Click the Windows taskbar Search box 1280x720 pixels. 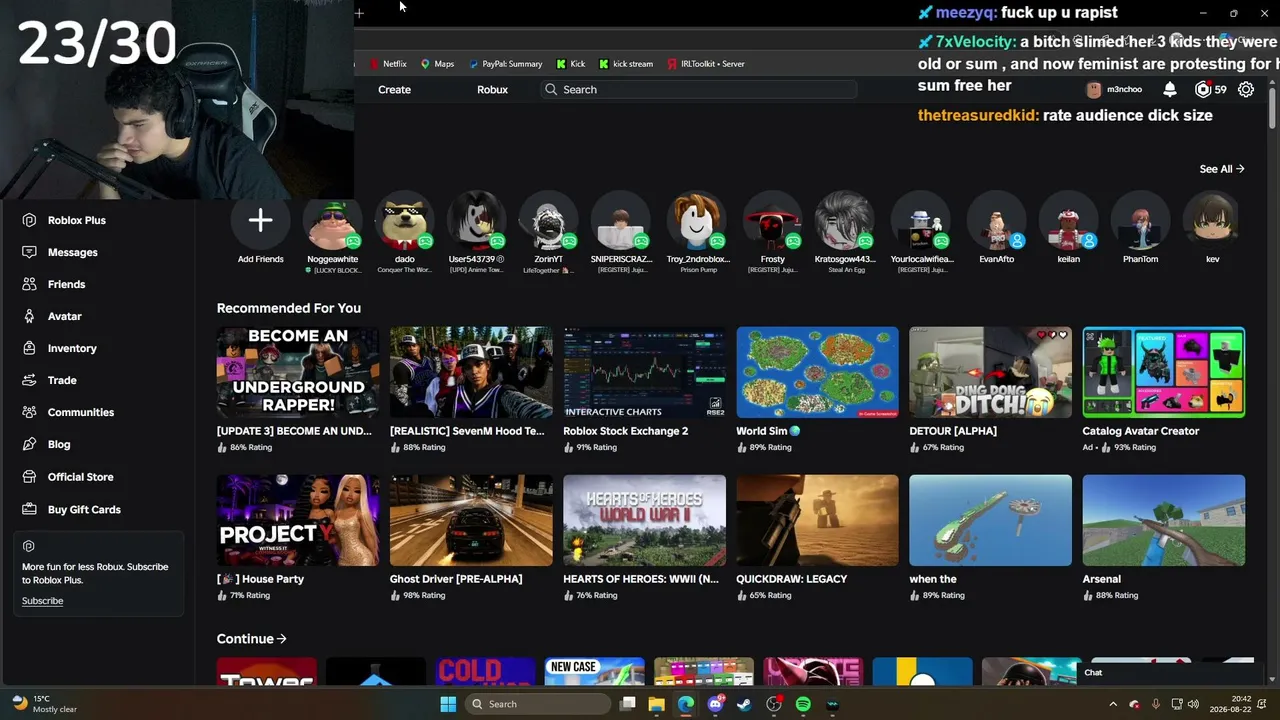coord(540,704)
